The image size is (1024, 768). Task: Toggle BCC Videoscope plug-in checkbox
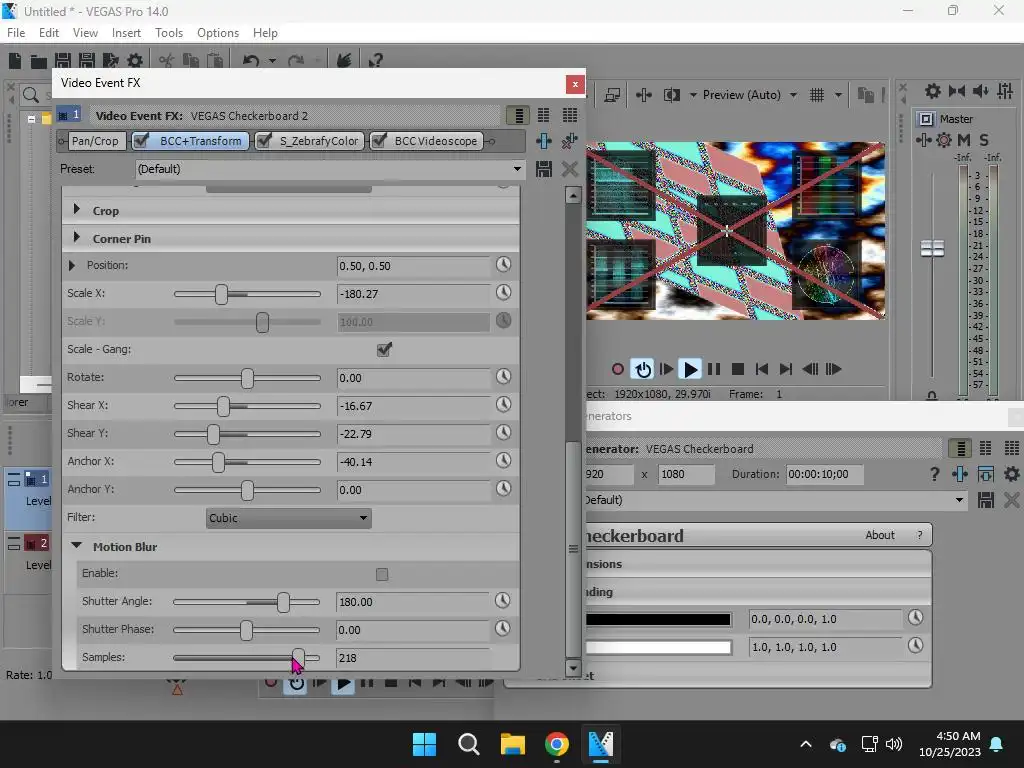coord(379,140)
